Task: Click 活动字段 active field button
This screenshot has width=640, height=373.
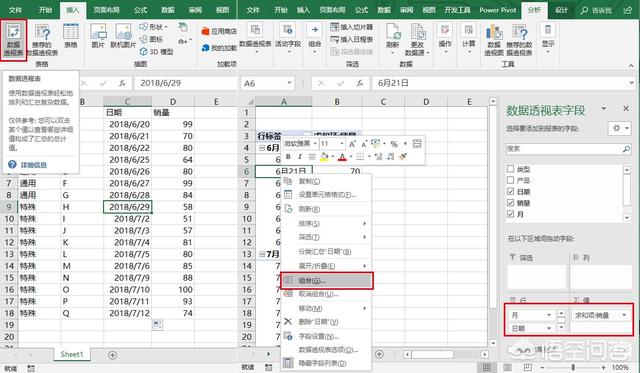Action: coord(288,38)
